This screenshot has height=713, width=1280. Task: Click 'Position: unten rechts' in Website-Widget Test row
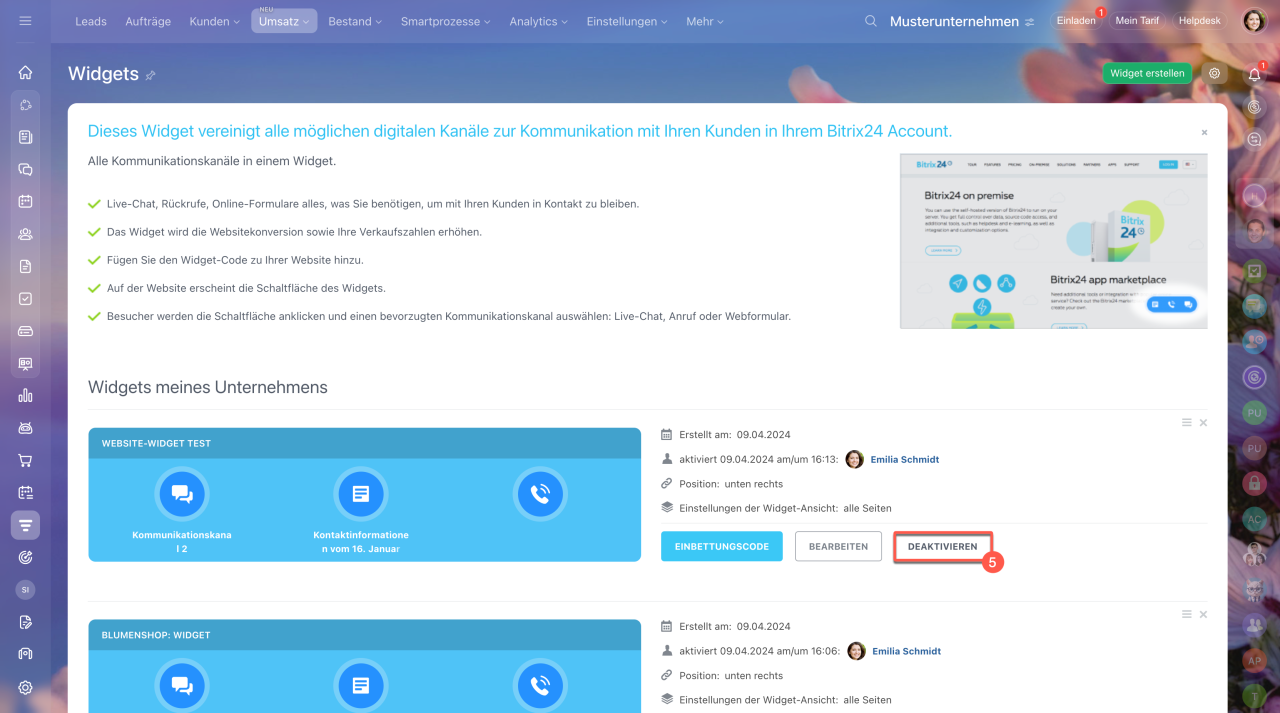731,483
